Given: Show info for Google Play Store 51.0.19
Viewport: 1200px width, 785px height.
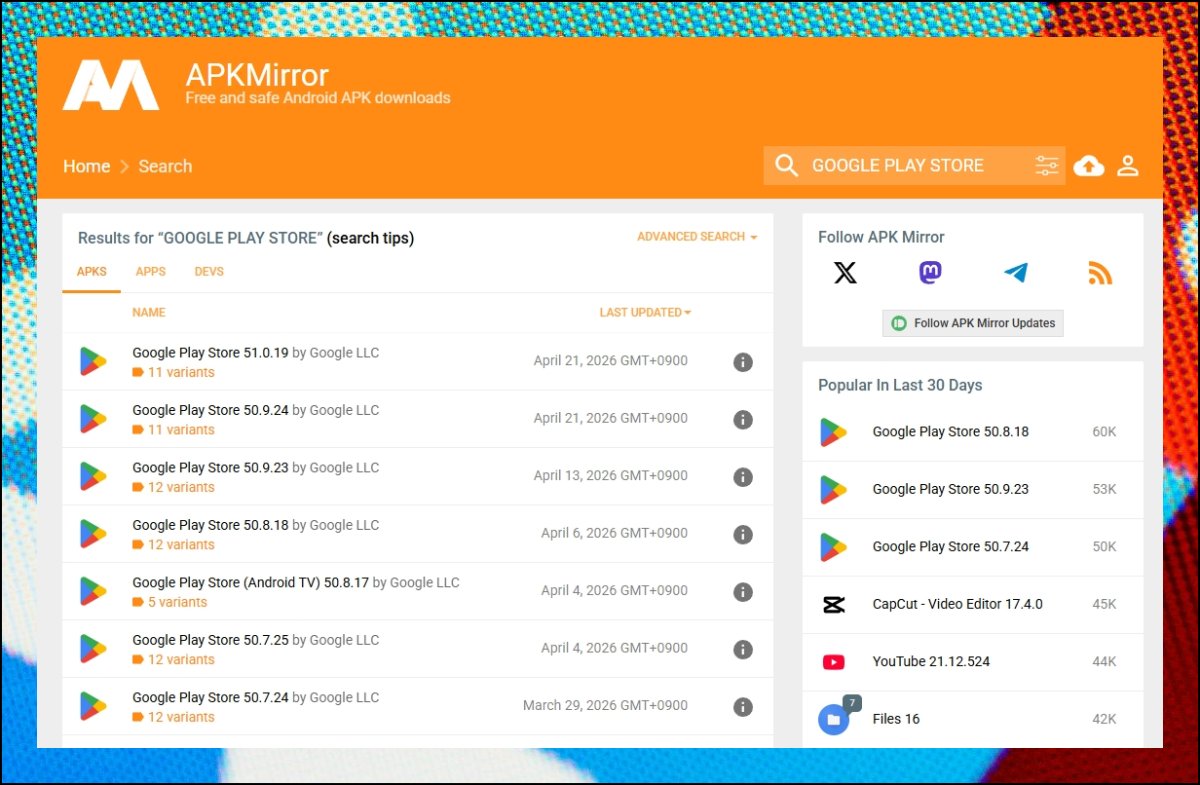Looking at the screenshot, I should click(743, 362).
